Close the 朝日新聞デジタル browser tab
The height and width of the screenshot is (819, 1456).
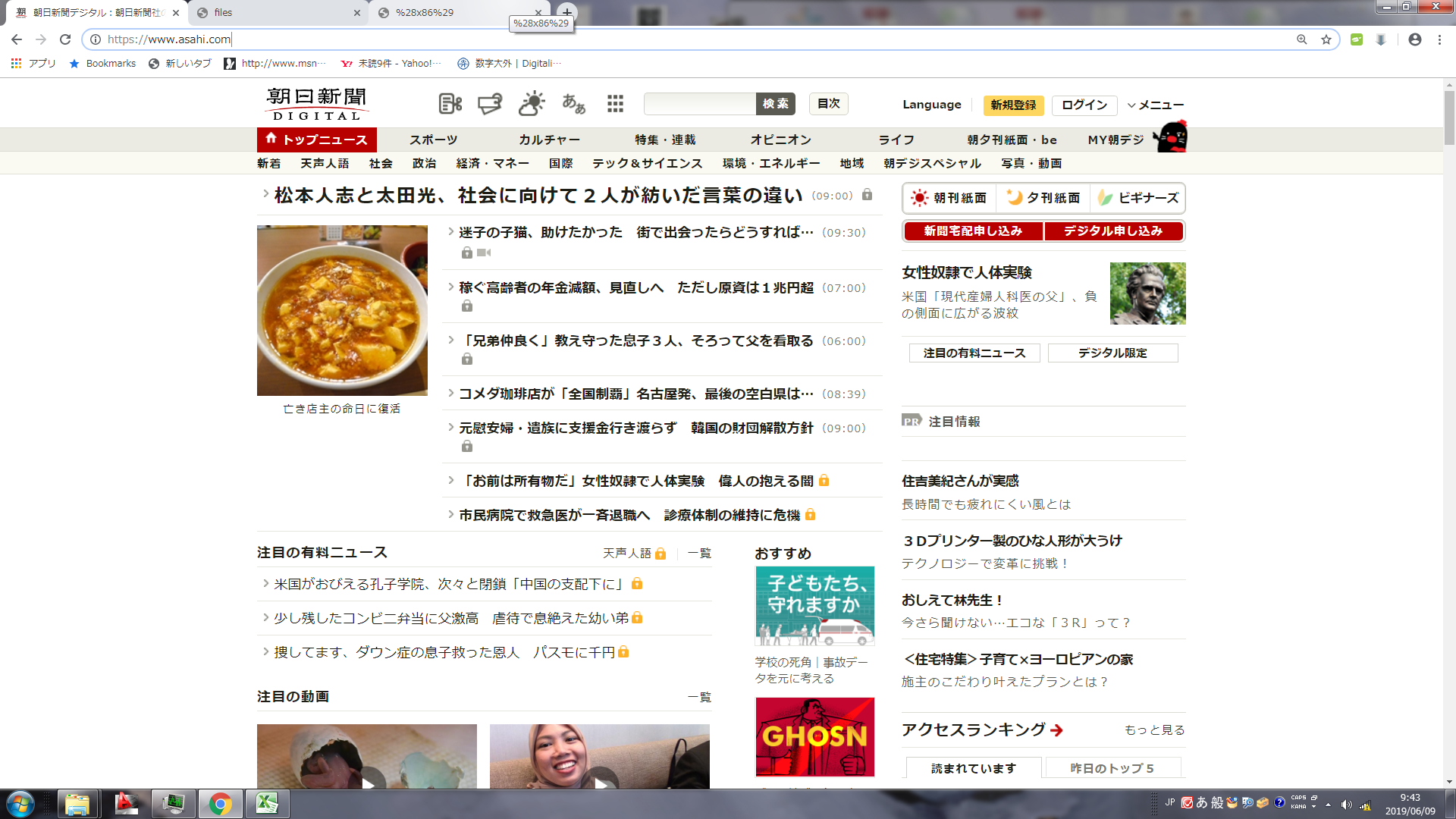point(175,13)
